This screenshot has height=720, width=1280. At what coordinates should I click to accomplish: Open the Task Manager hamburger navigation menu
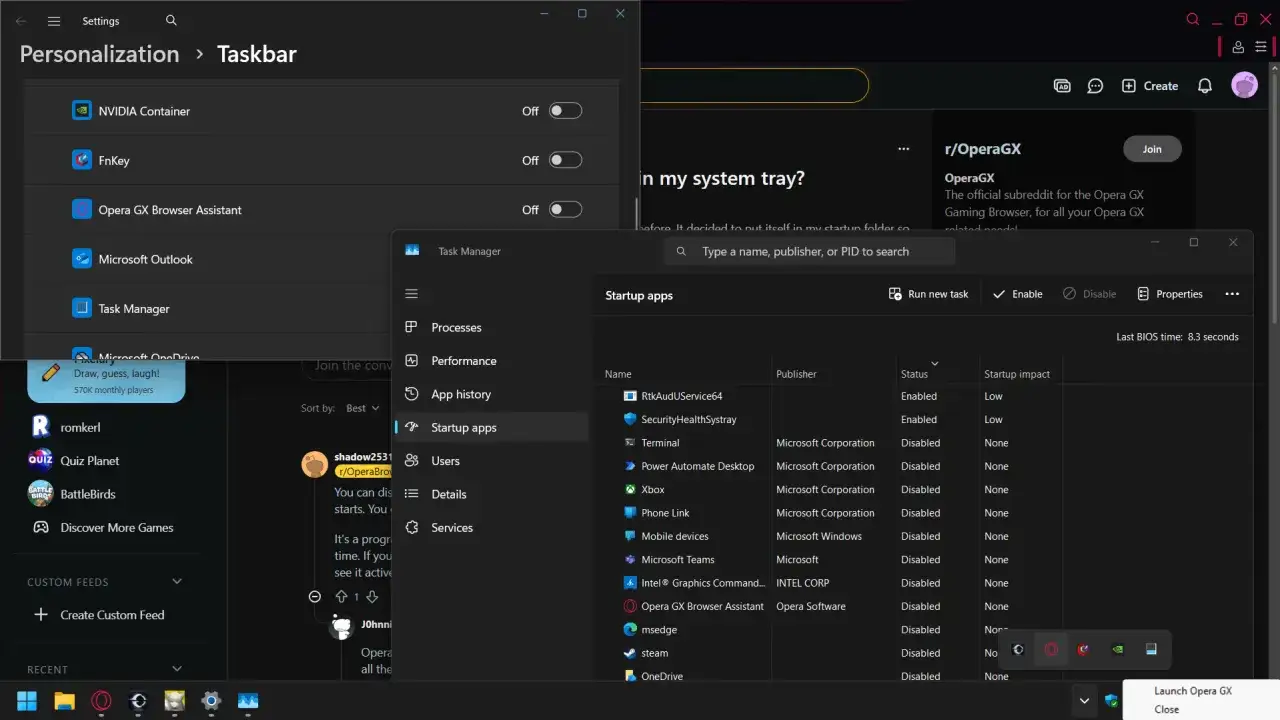tap(411, 294)
